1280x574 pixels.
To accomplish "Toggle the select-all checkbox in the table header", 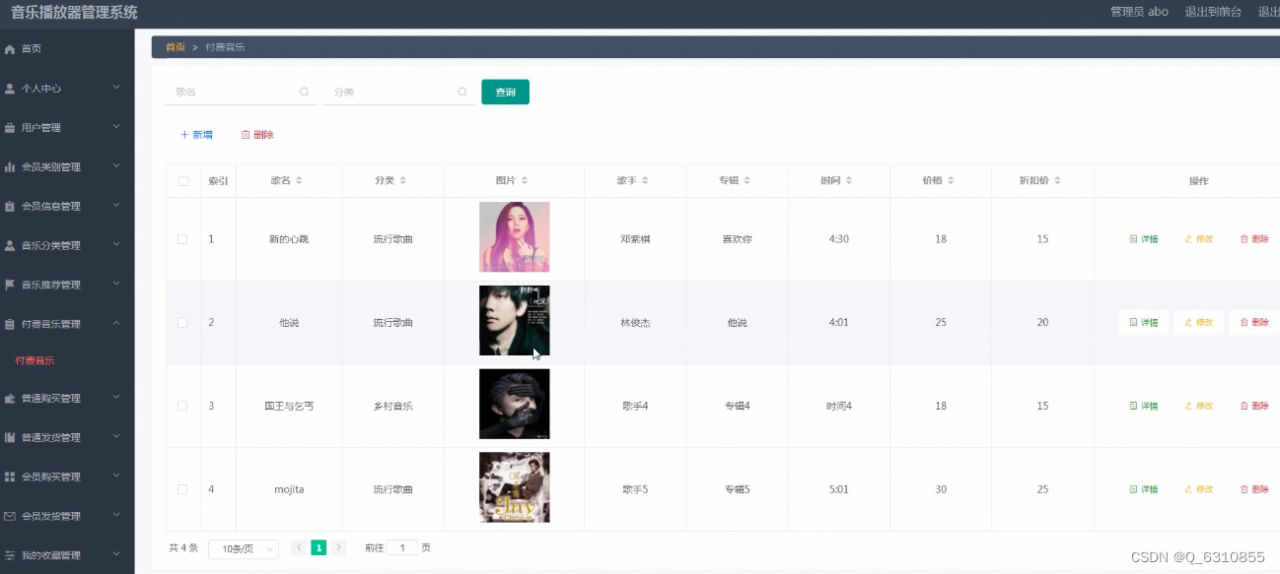I will pyautogui.click(x=182, y=181).
